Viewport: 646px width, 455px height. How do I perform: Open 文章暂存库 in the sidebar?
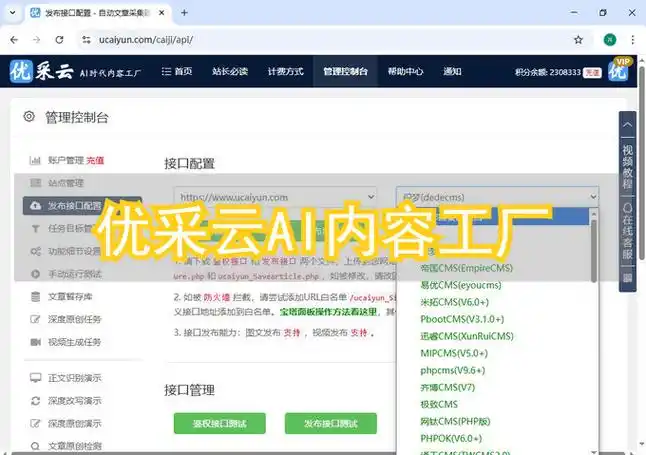(70, 296)
